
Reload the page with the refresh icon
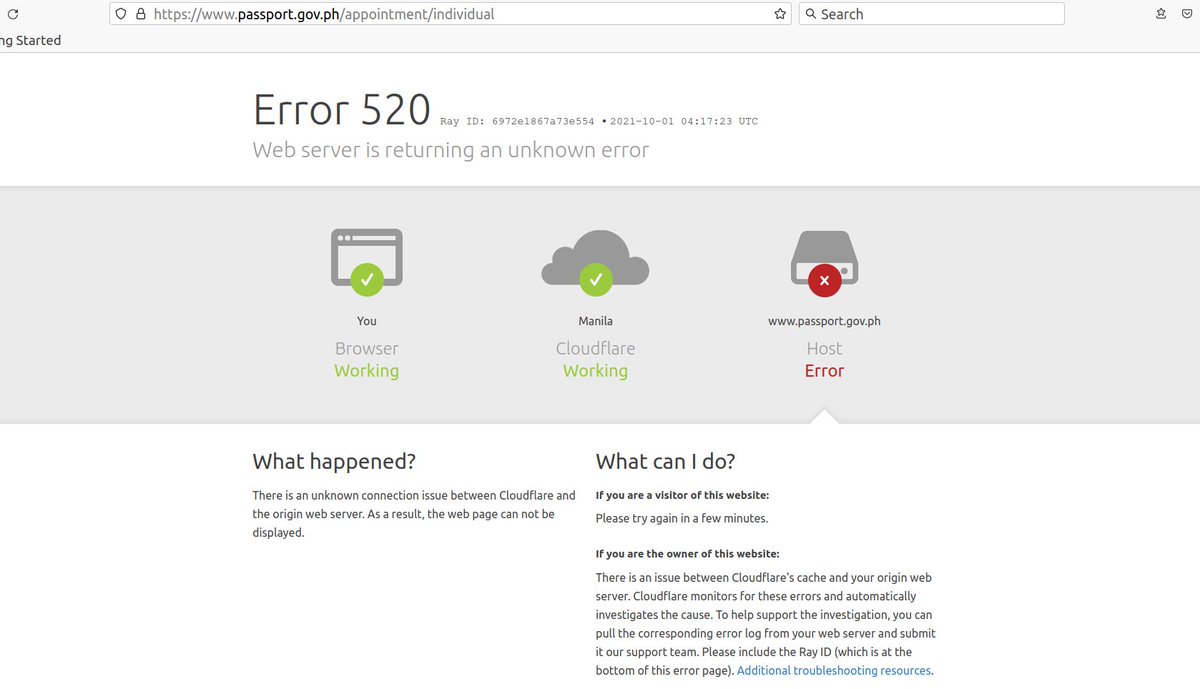[13, 14]
